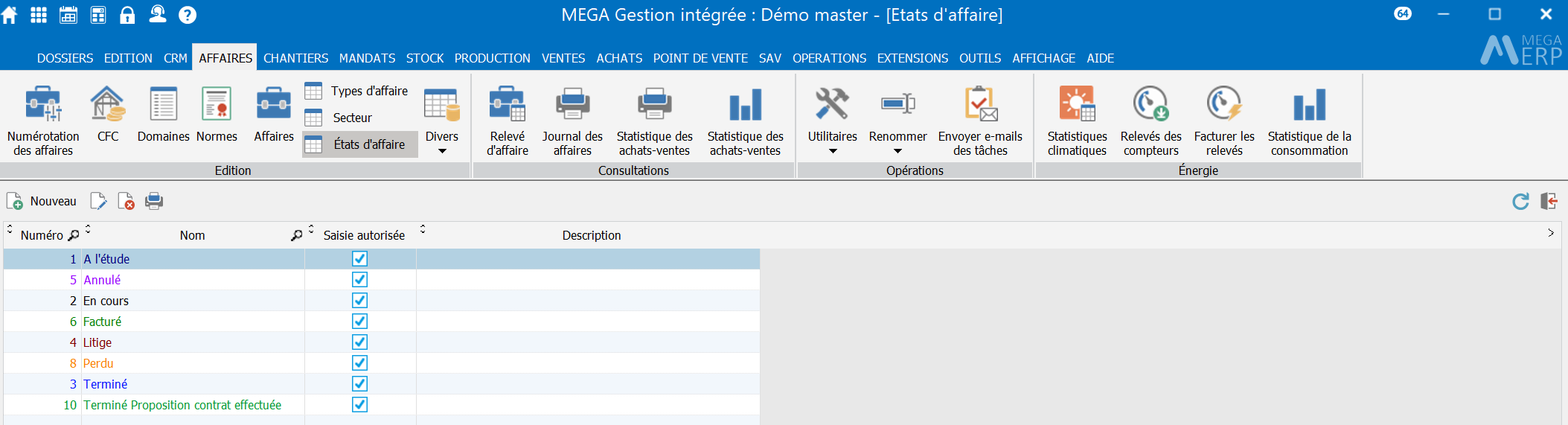Screen dimensions: 1568x425
Task: Switch to the CHANTIERS tab
Action: click(295, 58)
